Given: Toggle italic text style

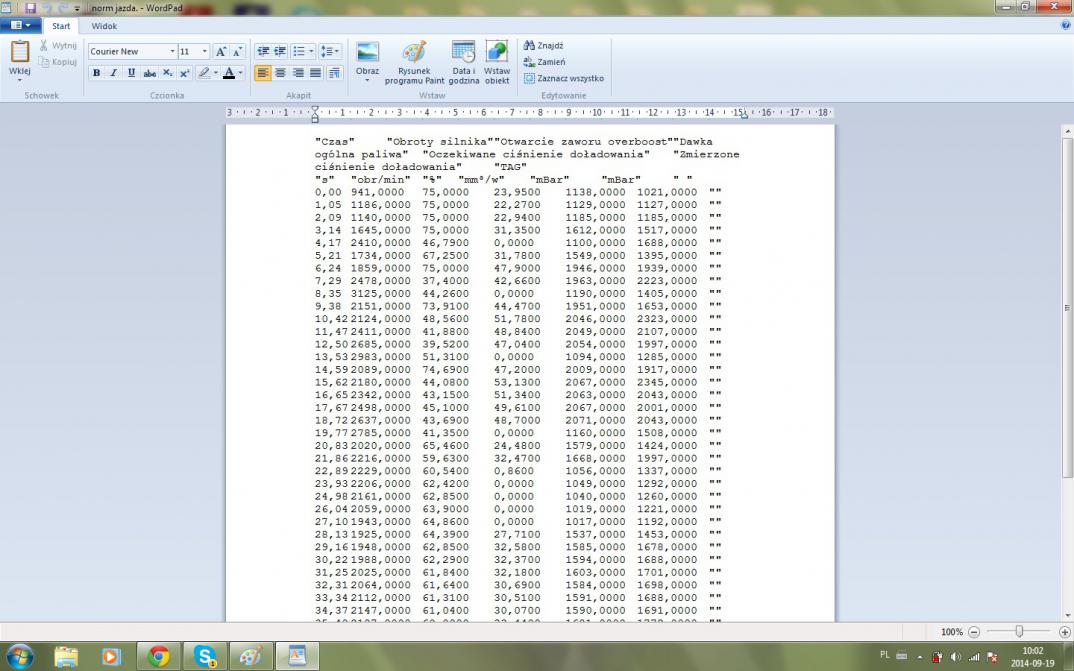Looking at the screenshot, I should tap(114, 73).
